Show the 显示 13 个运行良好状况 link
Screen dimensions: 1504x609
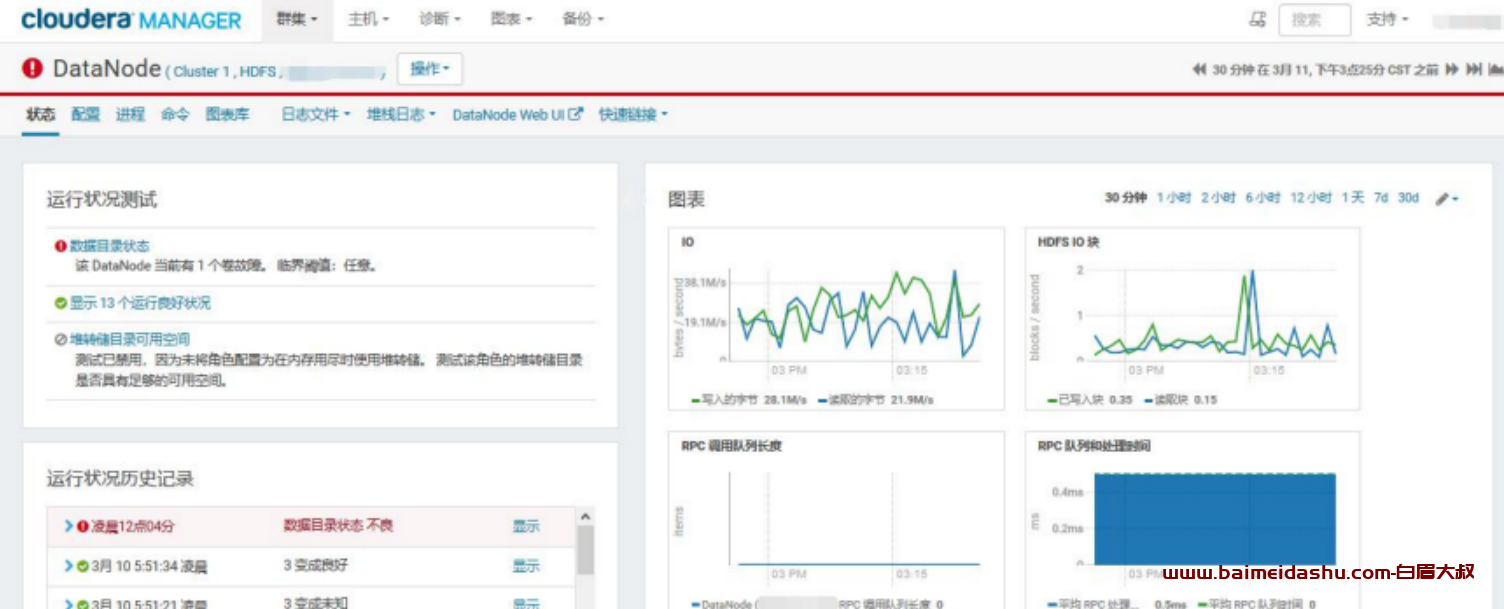pos(140,303)
